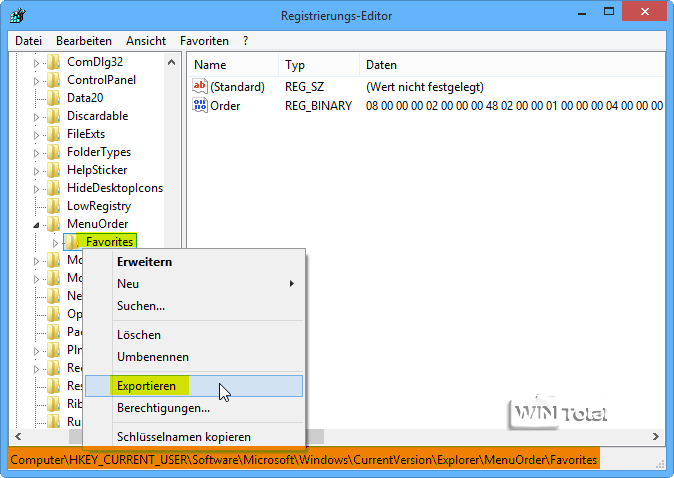The width and height of the screenshot is (674, 478).
Task: Select the Data20 tree entry
Action: coord(85,98)
